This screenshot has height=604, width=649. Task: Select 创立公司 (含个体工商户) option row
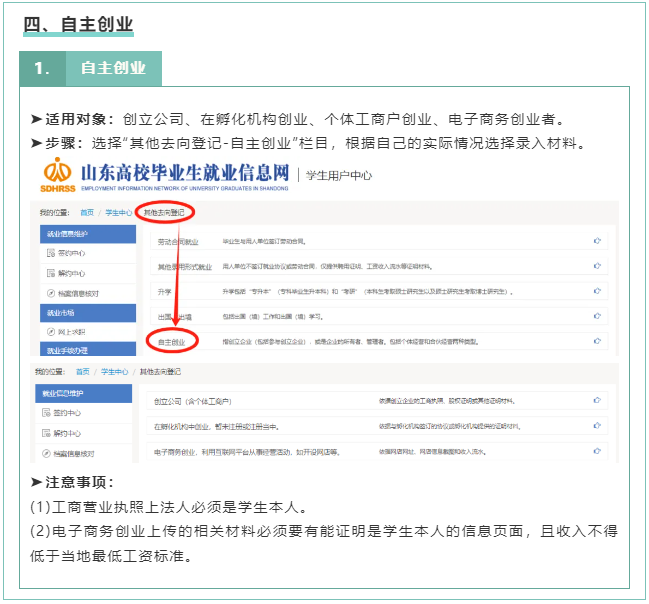click(198, 400)
